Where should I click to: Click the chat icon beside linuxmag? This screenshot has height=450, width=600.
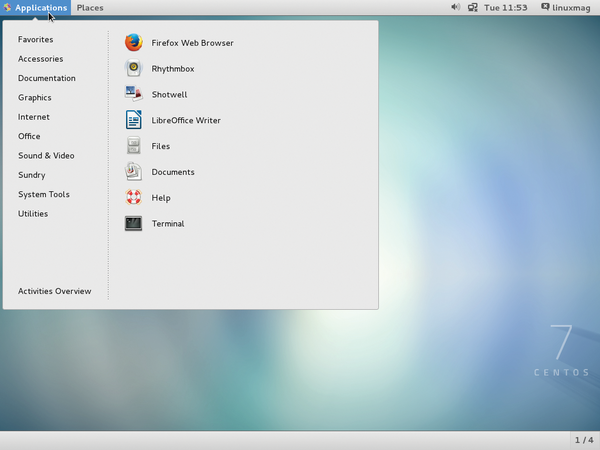pyautogui.click(x=545, y=7)
